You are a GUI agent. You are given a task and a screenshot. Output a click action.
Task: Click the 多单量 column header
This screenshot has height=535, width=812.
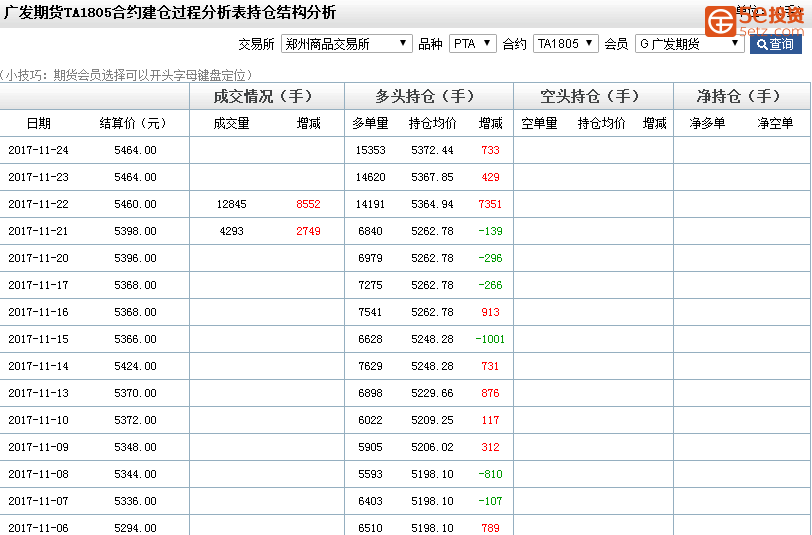click(370, 123)
